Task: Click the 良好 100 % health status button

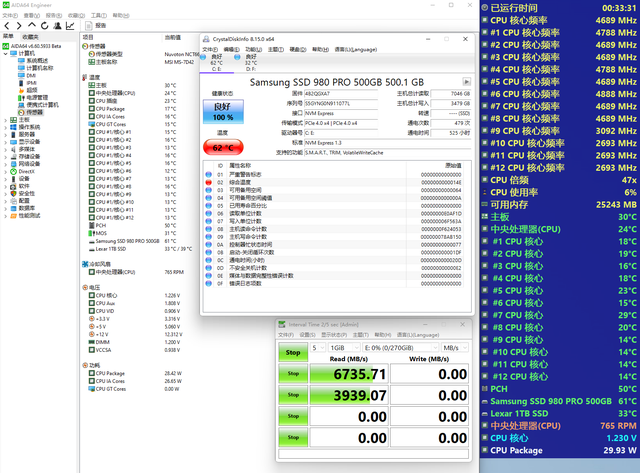Action: [223, 111]
